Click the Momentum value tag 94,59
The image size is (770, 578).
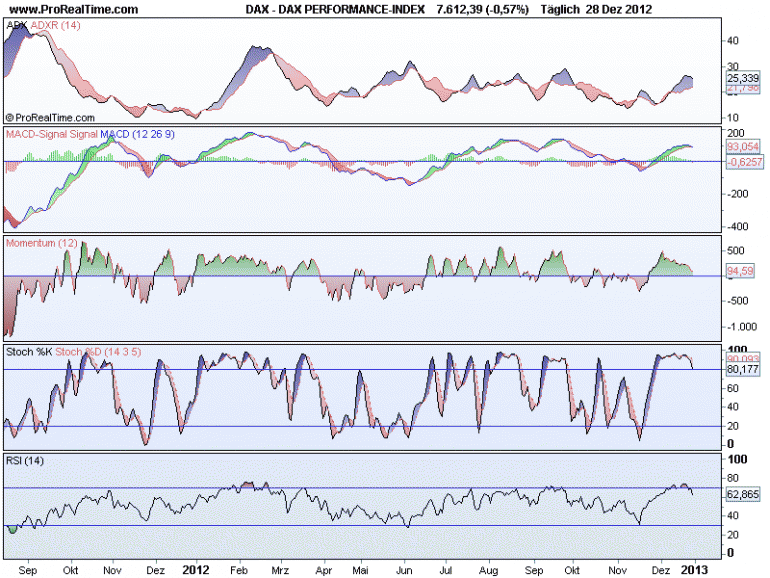(740, 271)
